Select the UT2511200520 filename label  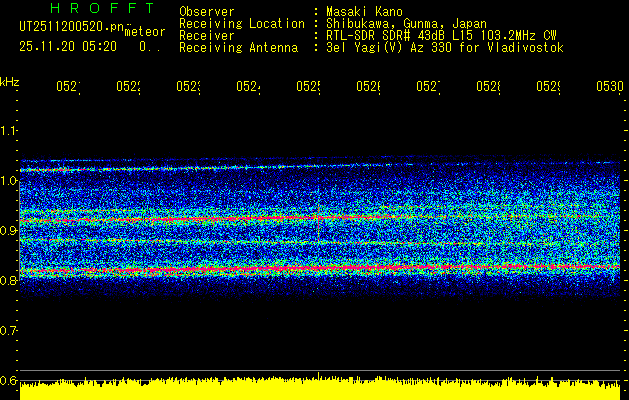[71, 27]
